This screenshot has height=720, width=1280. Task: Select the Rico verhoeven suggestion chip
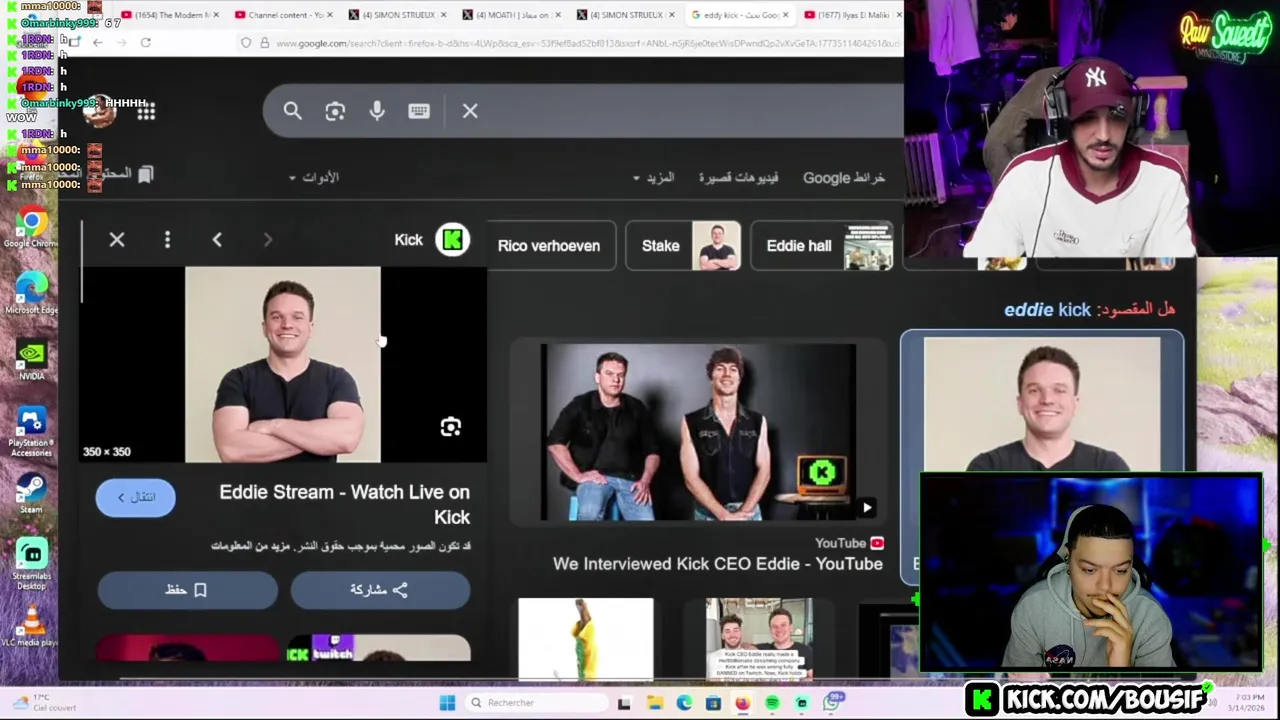(x=552, y=246)
